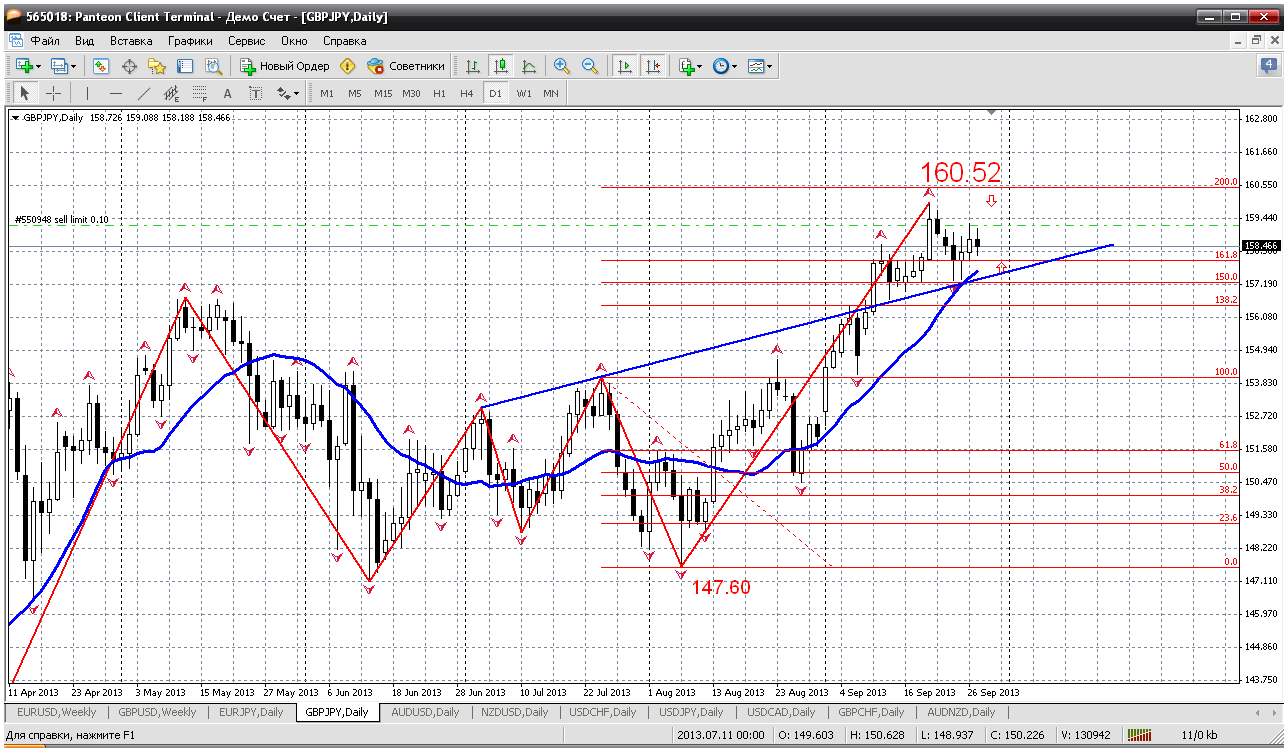Launch MetaEditor via yellow diamond icon
This screenshot has height=748, width=1288.
(348, 66)
